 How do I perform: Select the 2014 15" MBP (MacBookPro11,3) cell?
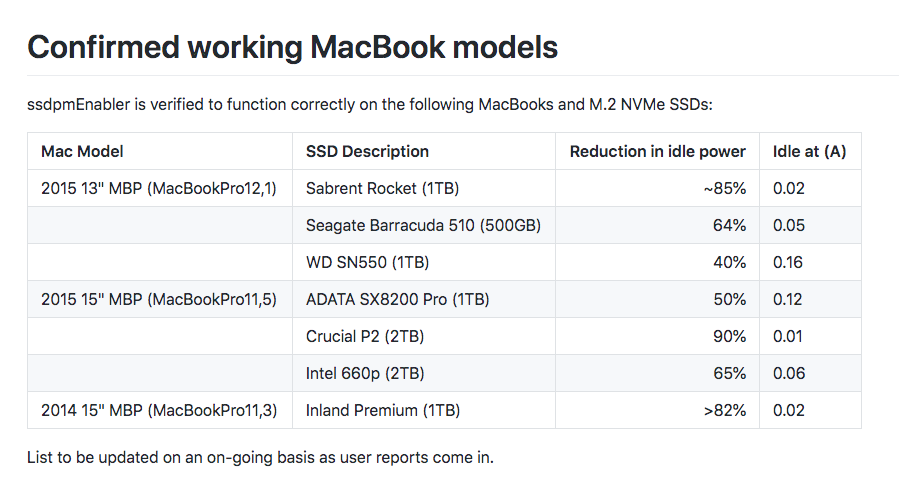(159, 410)
